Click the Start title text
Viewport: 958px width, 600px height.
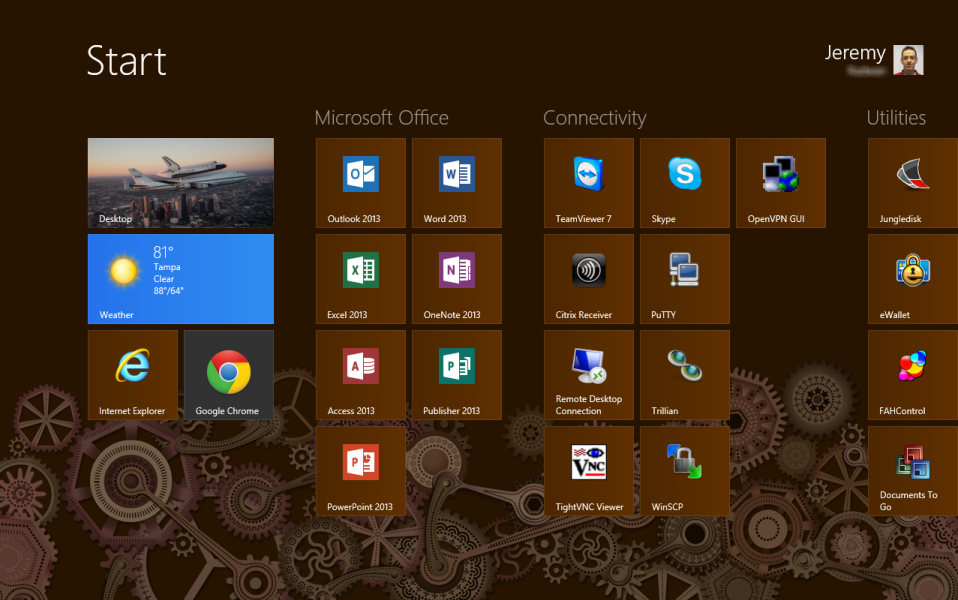[126, 61]
